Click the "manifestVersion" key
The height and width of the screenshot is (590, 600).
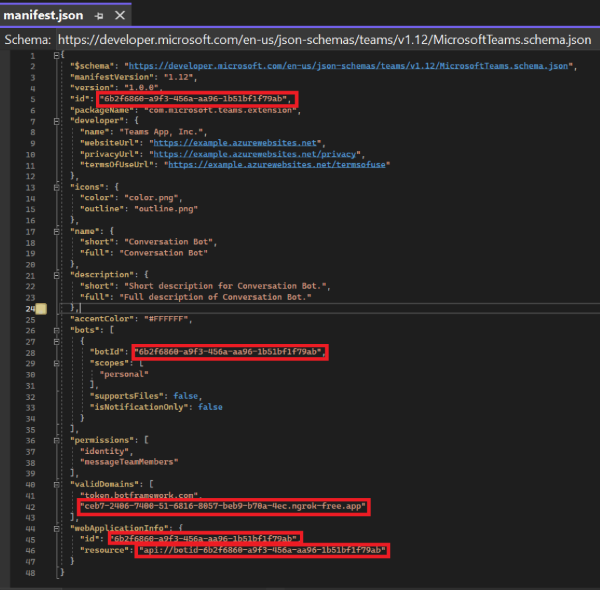click(x=112, y=77)
